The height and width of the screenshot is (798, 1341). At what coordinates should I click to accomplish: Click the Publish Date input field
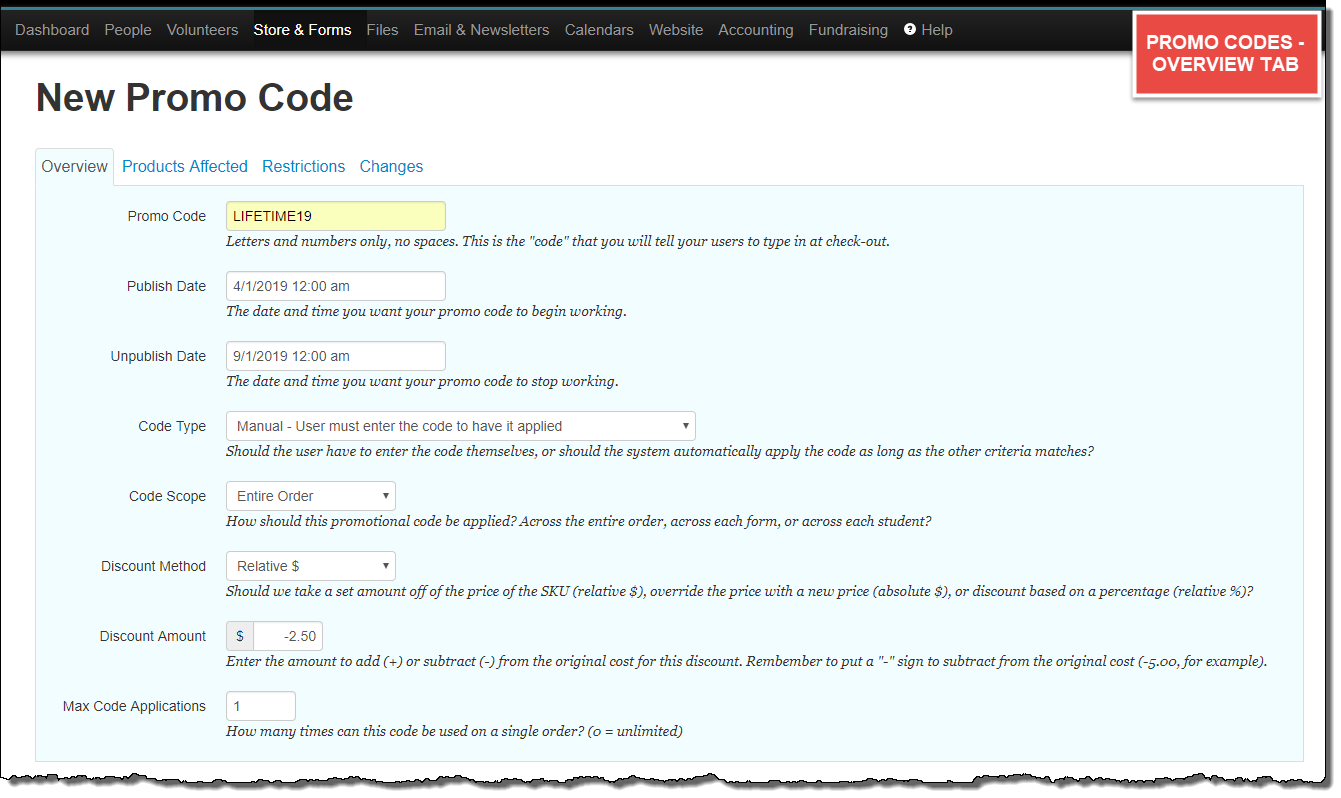click(336, 286)
